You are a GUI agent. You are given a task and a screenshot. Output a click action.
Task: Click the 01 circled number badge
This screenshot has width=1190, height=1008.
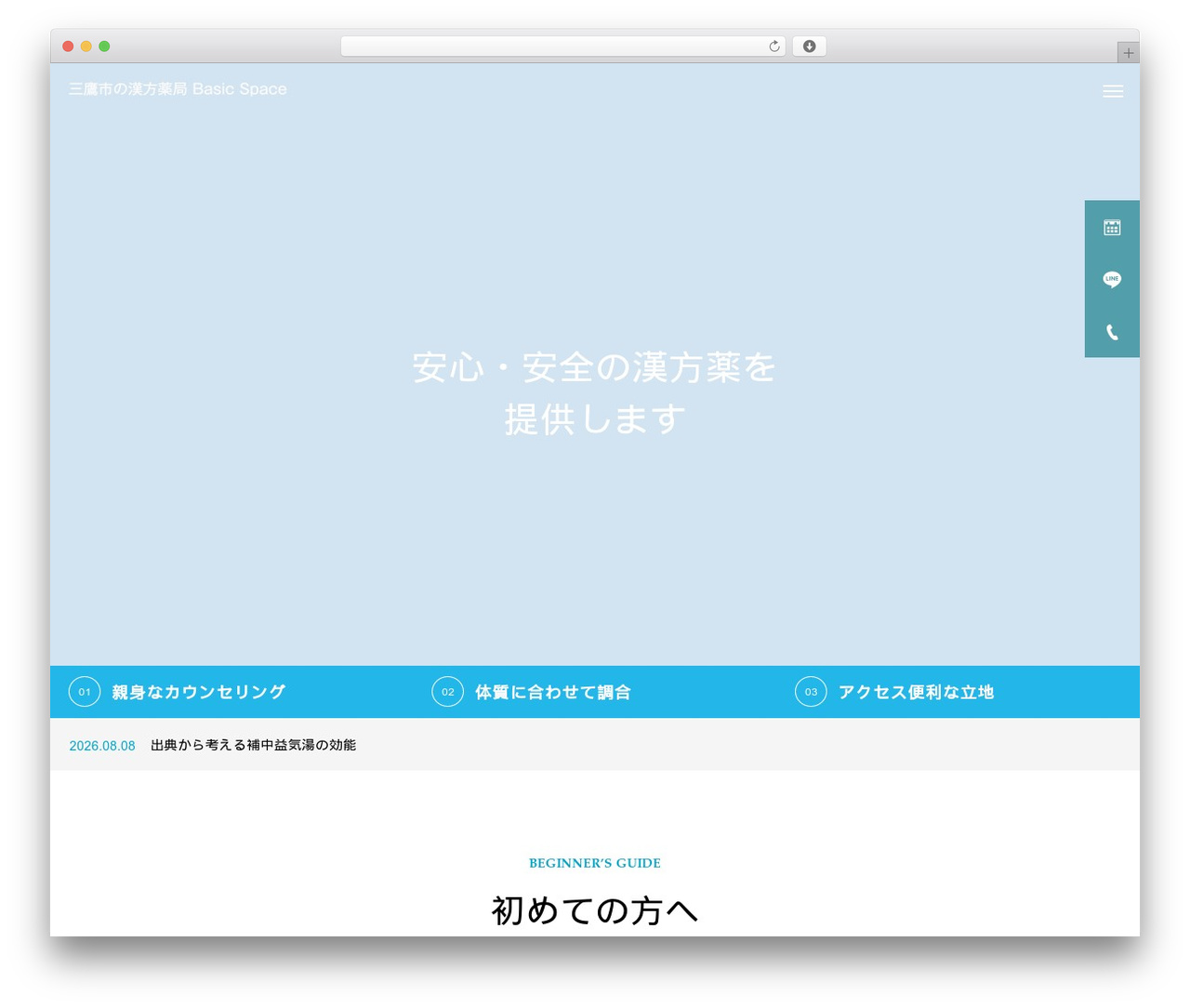(x=85, y=692)
